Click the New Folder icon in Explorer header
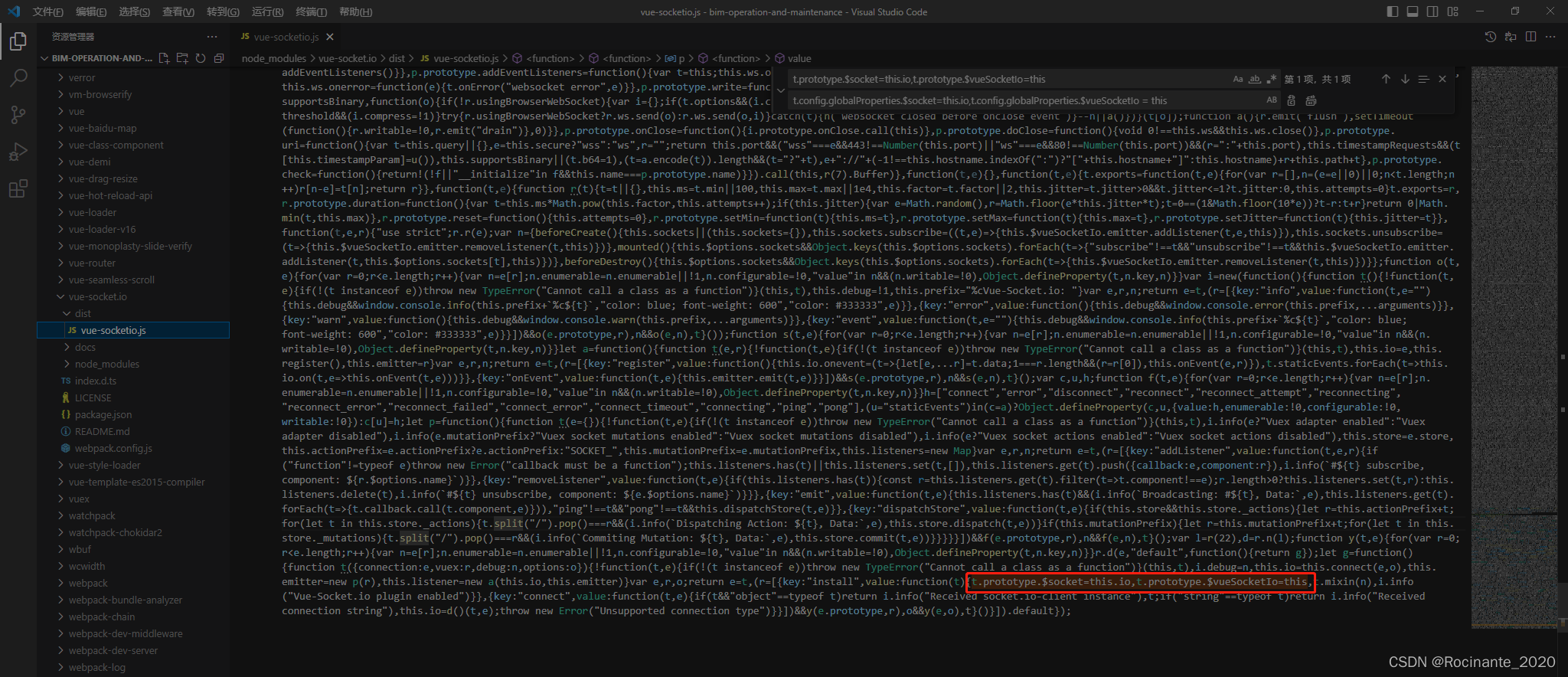Image resolution: width=1568 pixels, height=677 pixels. coord(182,58)
